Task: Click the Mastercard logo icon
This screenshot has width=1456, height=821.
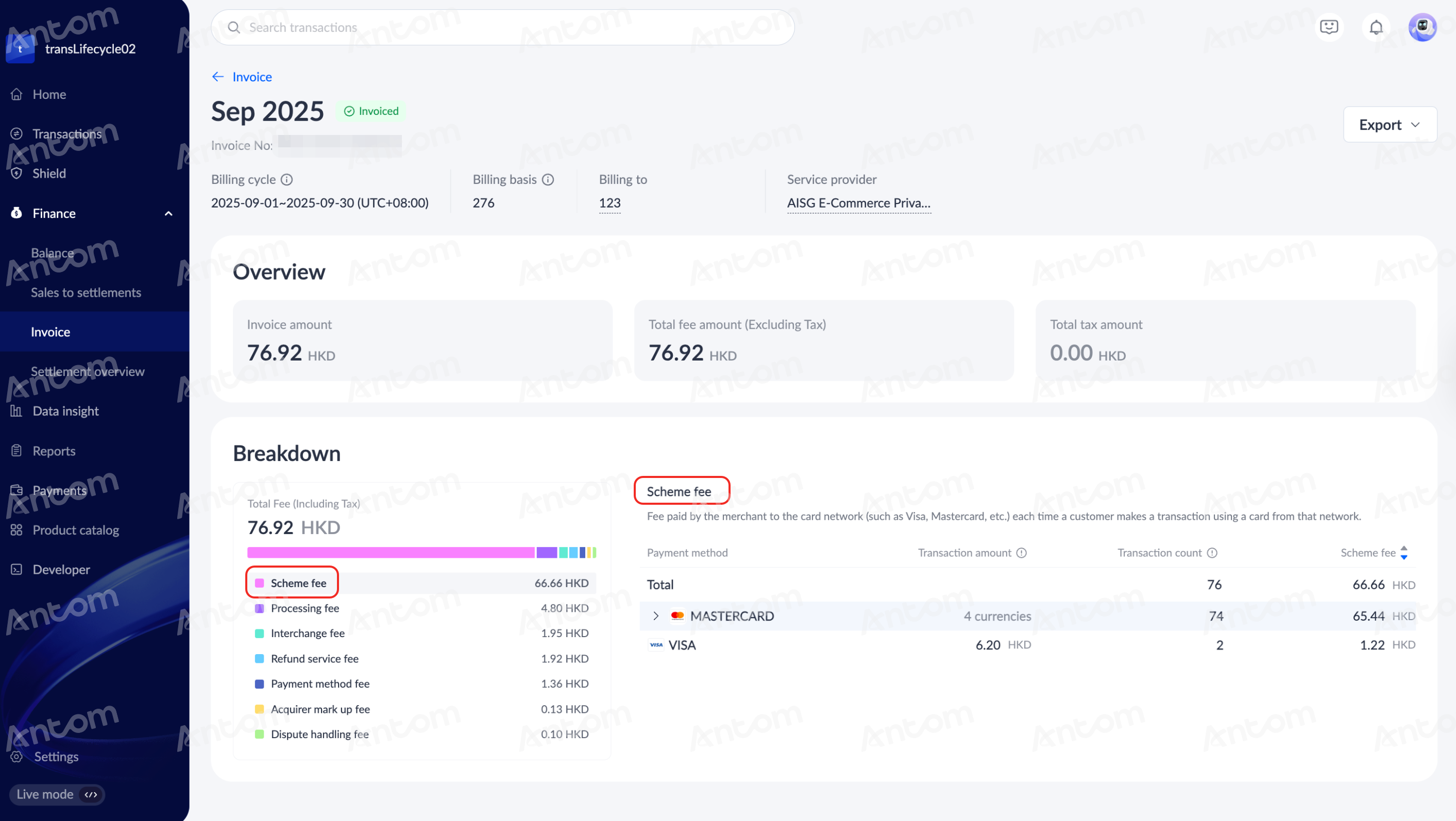Action: tap(677, 616)
